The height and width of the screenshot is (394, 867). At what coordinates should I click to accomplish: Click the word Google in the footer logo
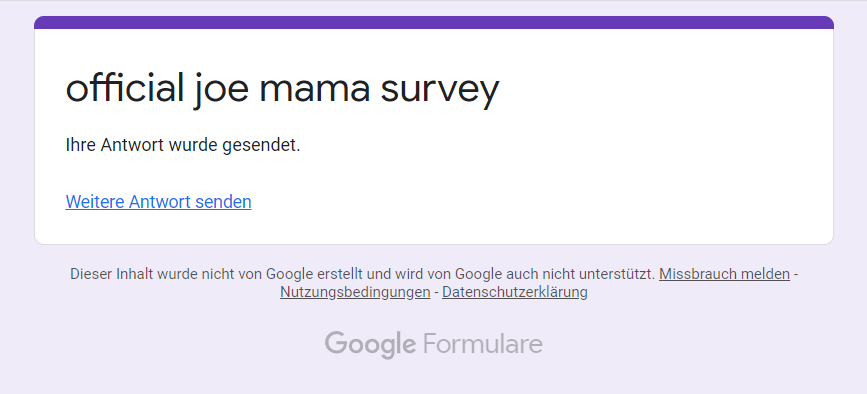[x=370, y=344]
